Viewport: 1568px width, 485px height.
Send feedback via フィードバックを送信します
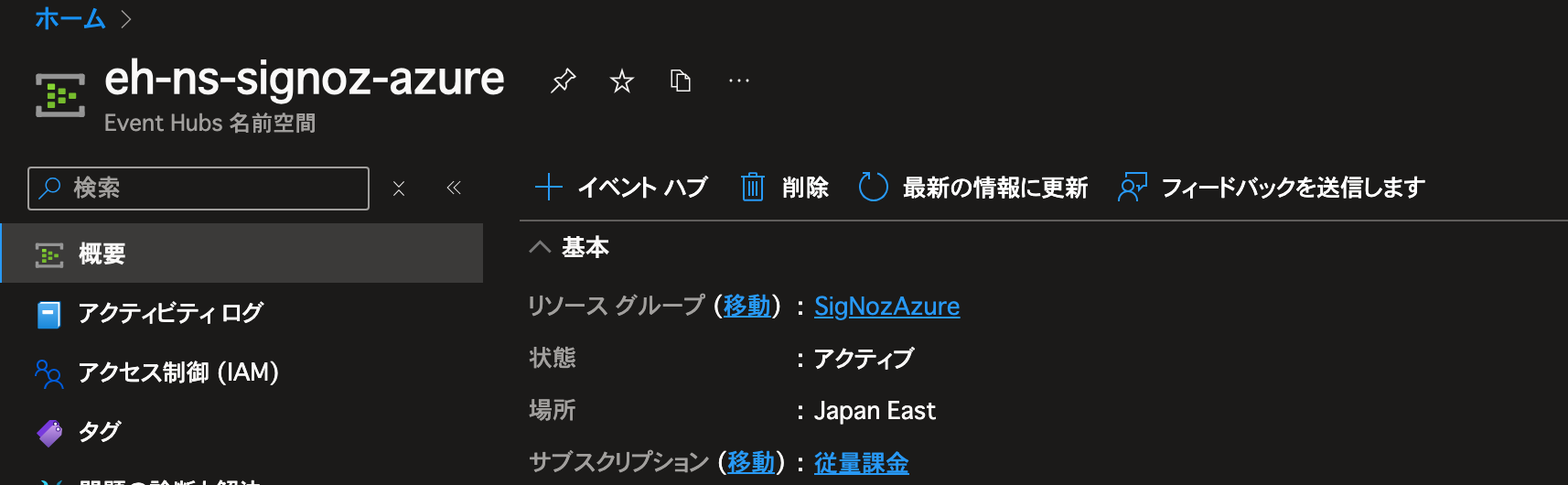pos(1272,188)
